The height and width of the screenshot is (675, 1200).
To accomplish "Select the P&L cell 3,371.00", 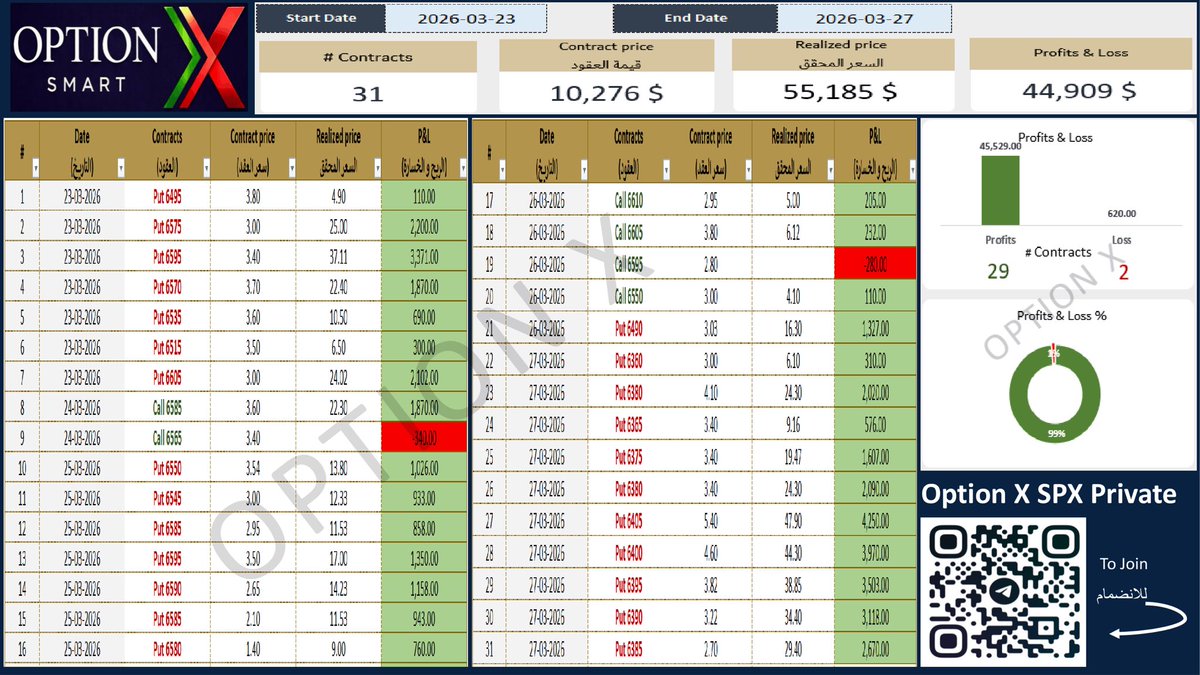I will point(425,257).
